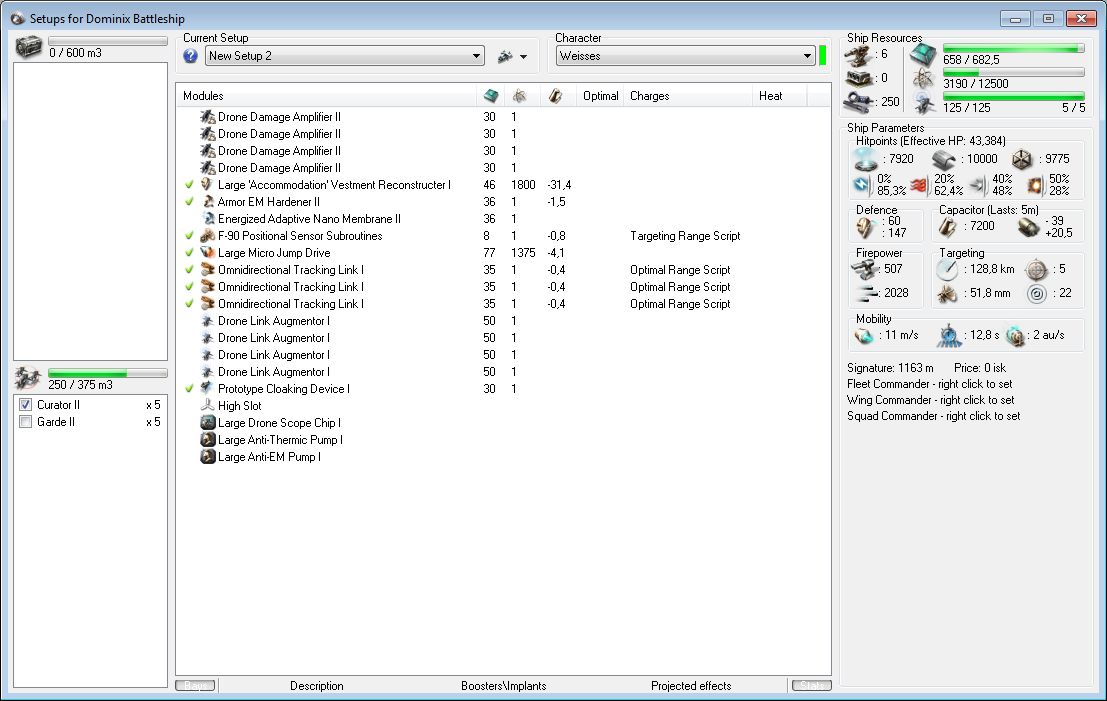Select the Large Drone Scope Chip I rig

(503, 423)
